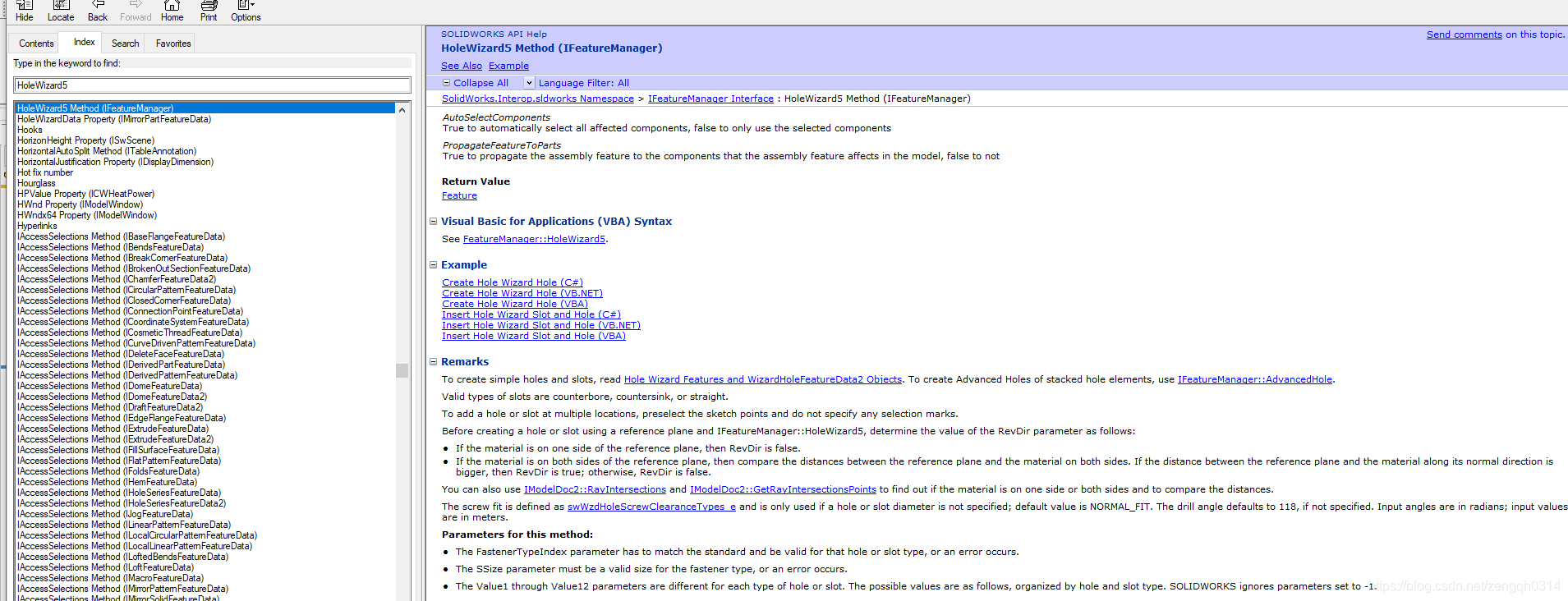Viewport: 1568px width, 601px height.
Task: Open Send comments link
Action: coord(1464,34)
